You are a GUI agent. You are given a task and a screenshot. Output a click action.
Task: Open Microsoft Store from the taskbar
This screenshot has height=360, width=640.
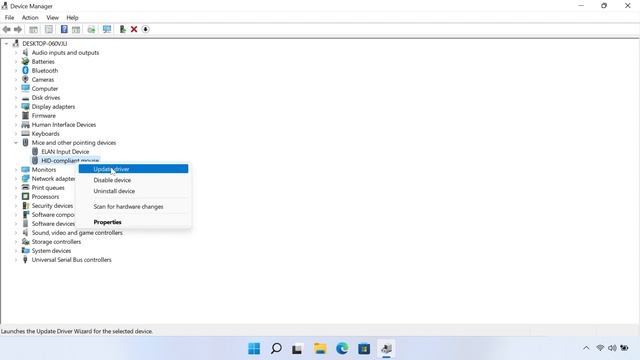pyautogui.click(x=364, y=349)
